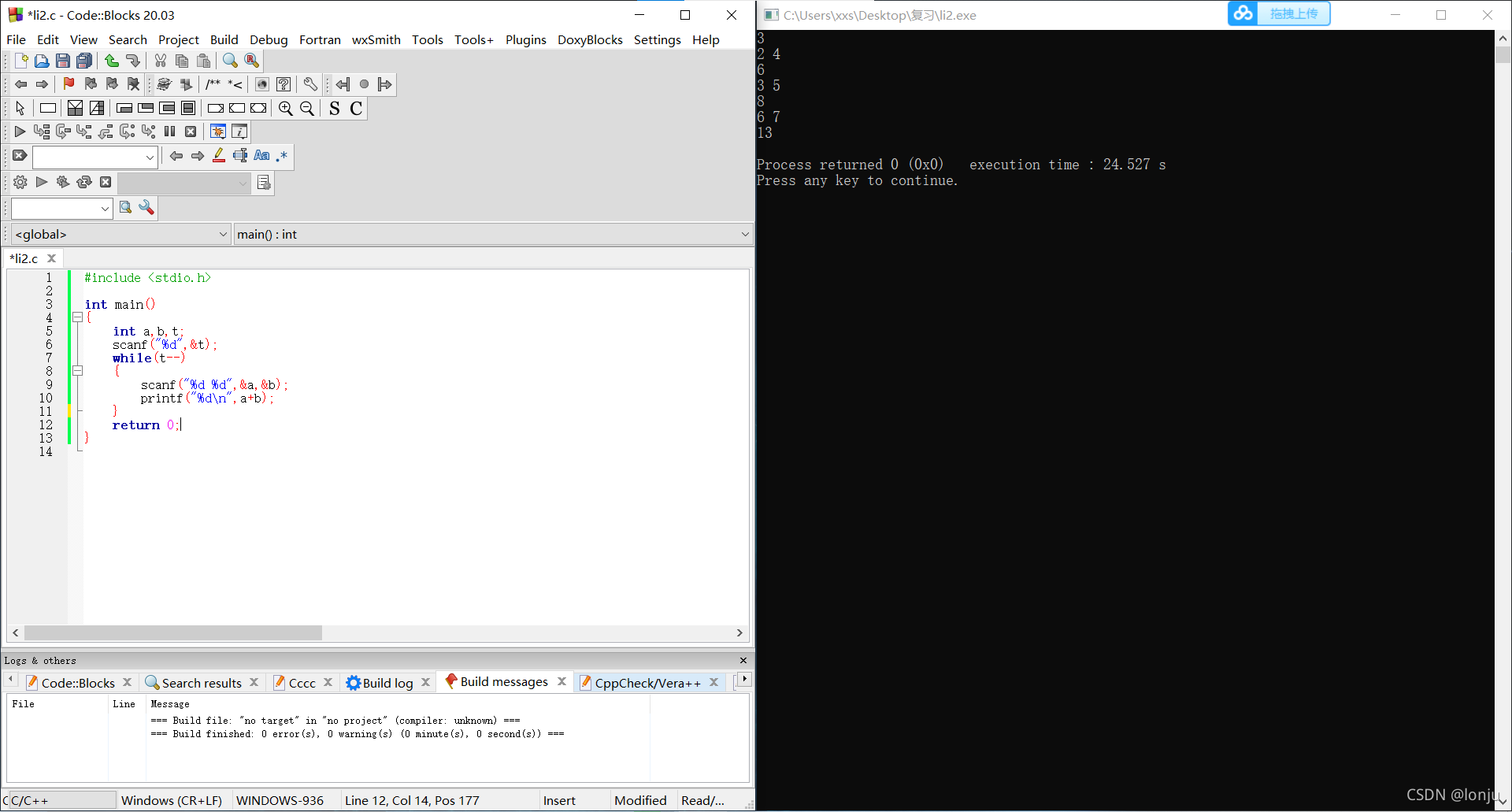Rebuild the project with the cycle arrows icon
This screenshot has height=812, width=1512.
tap(84, 183)
